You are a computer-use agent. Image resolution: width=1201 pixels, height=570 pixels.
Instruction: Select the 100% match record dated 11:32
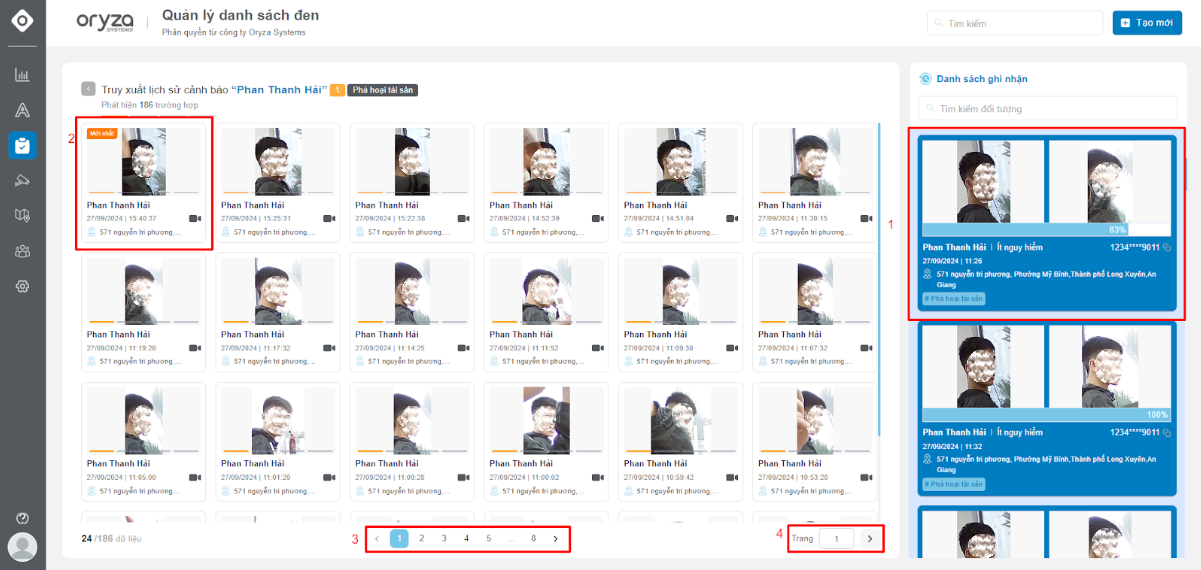click(1047, 409)
